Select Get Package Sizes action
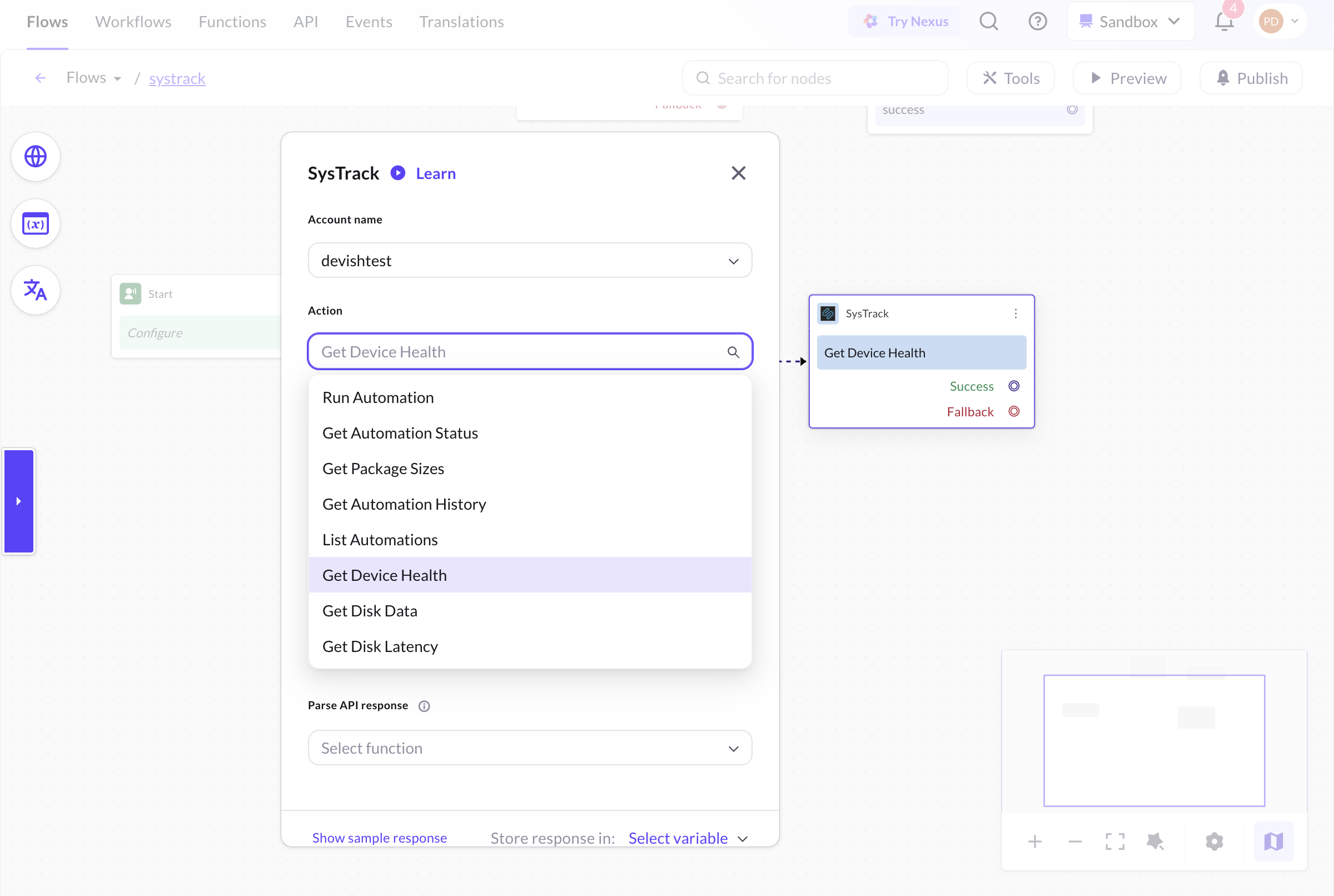Screen dimensions: 1334x896 [530, 469]
